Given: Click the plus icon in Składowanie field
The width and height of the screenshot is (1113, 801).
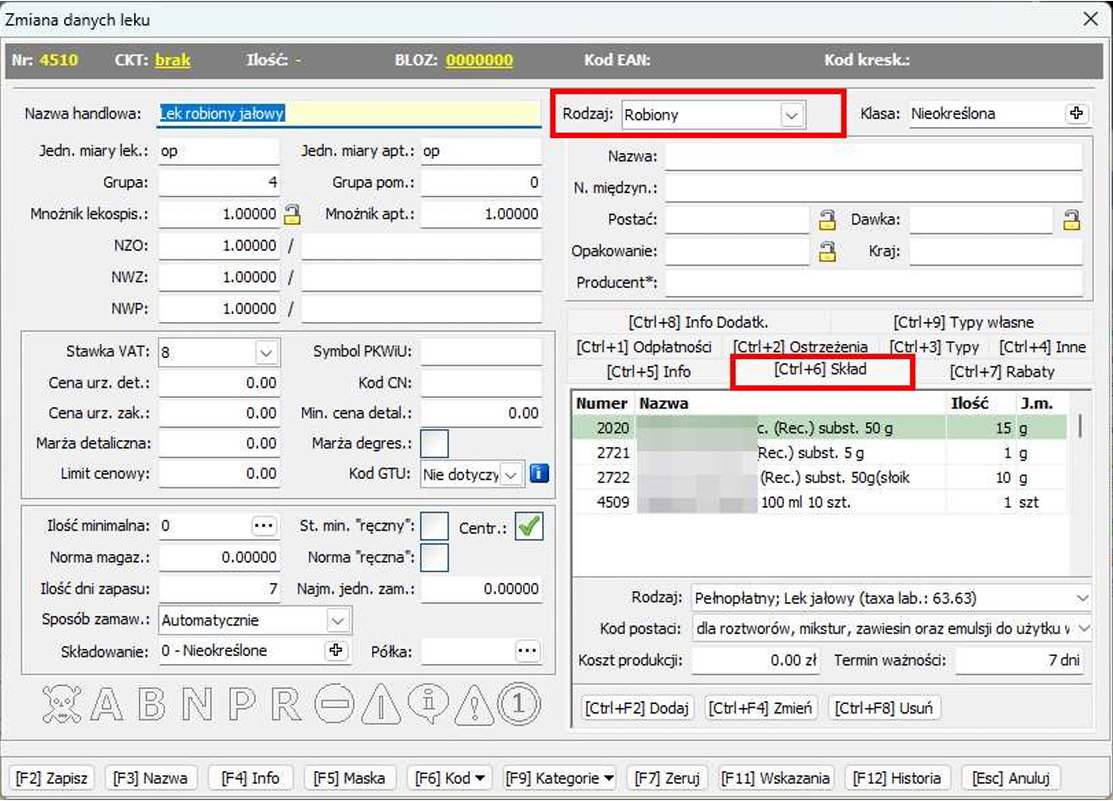Looking at the screenshot, I should click(336, 651).
